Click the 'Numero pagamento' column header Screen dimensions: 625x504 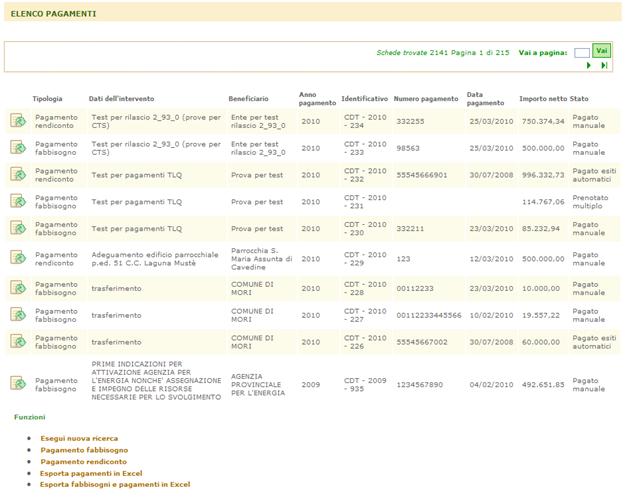click(x=426, y=98)
